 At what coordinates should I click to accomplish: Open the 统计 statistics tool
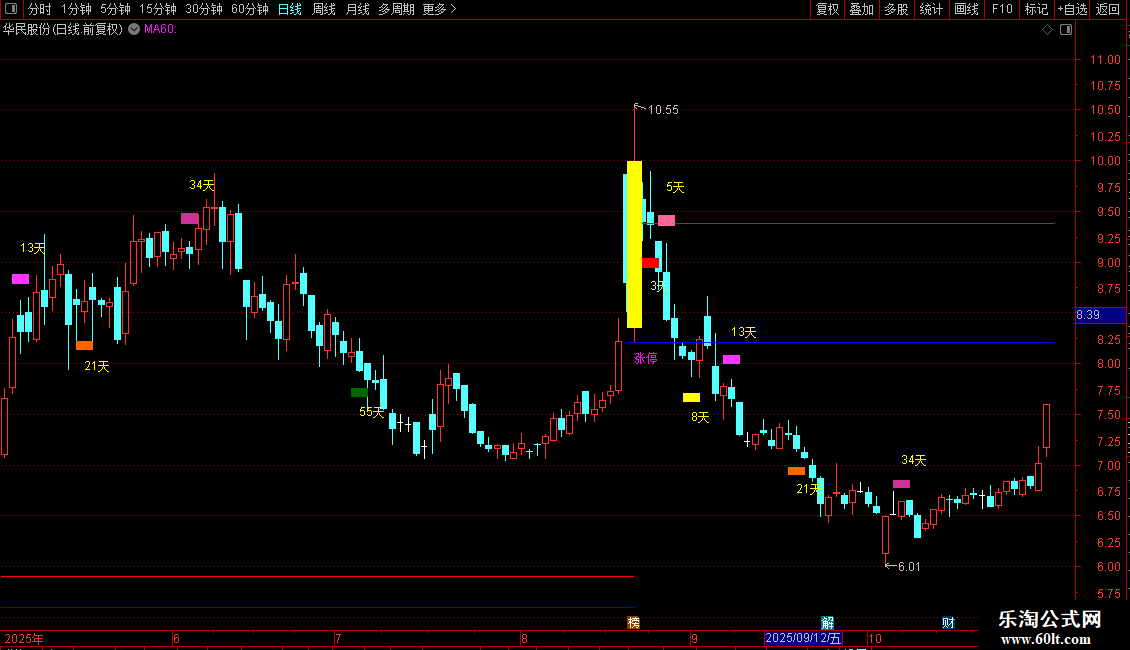click(931, 9)
